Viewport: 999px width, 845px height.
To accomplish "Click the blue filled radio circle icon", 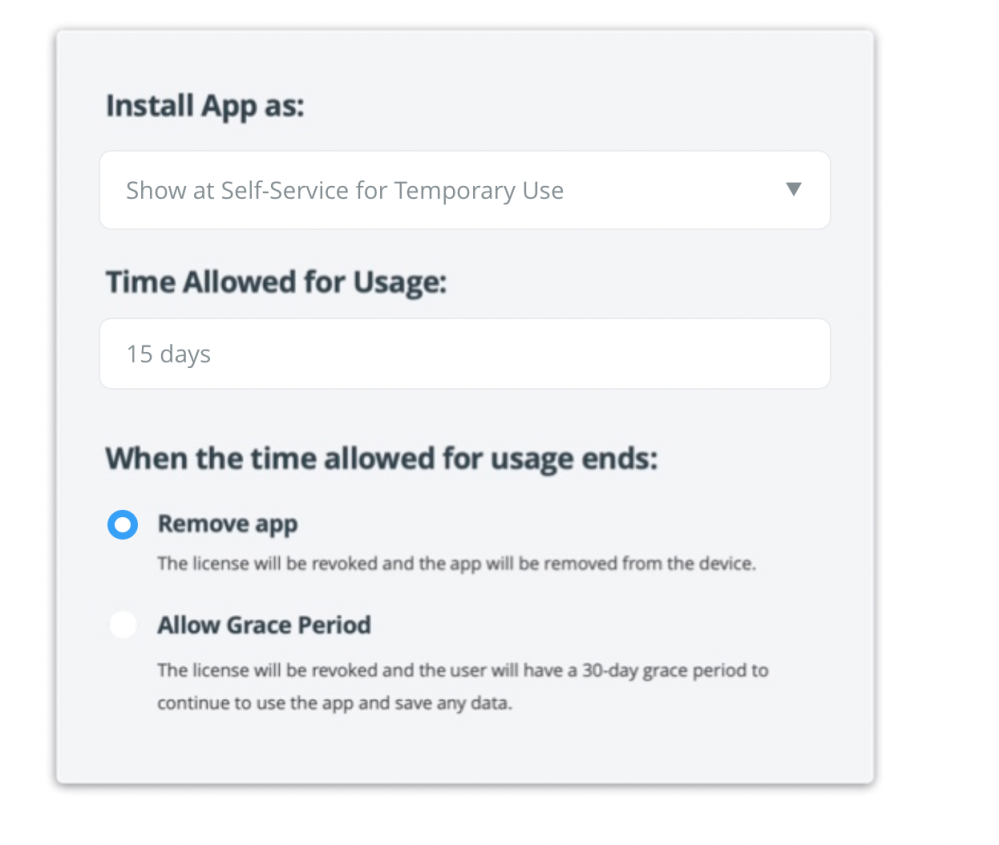I will pos(123,525).
